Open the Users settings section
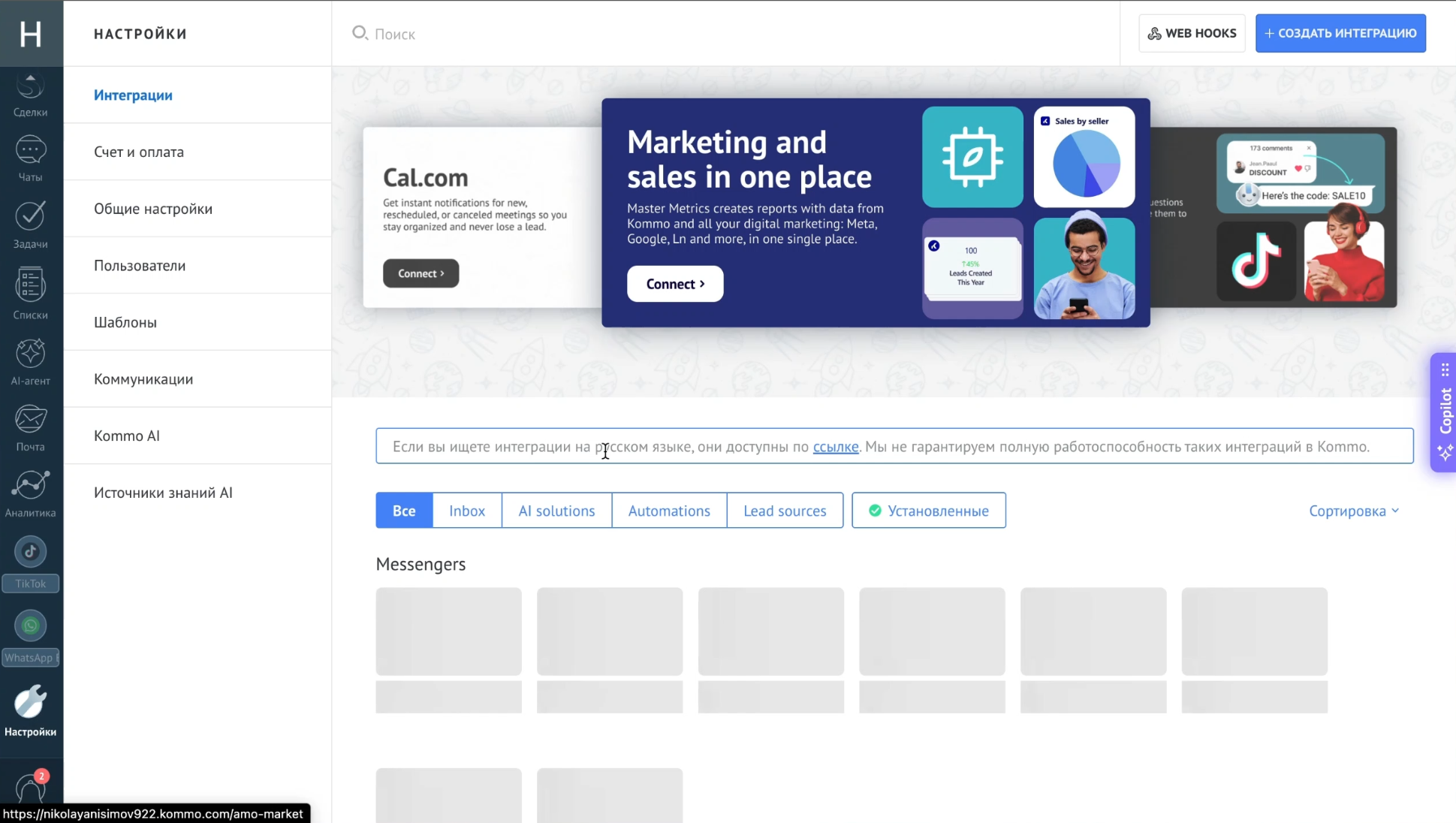The width and height of the screenshot is (1456, 823). (140, 266)
